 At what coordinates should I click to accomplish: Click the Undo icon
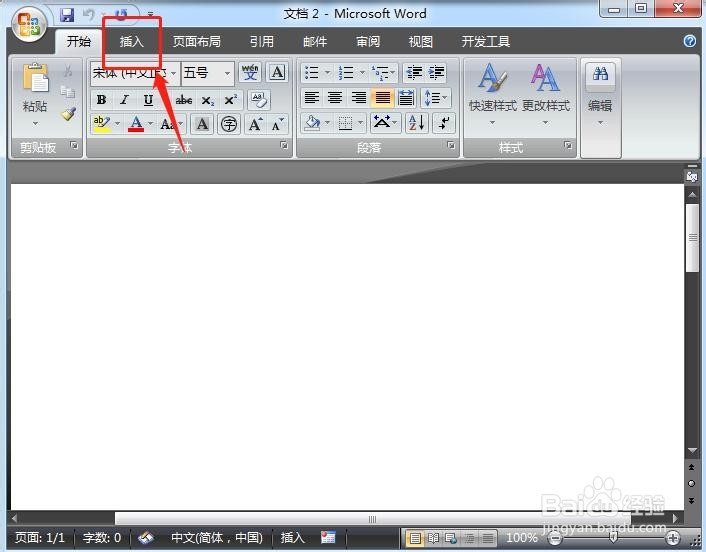pyautogui.click(x=88, y=15)
